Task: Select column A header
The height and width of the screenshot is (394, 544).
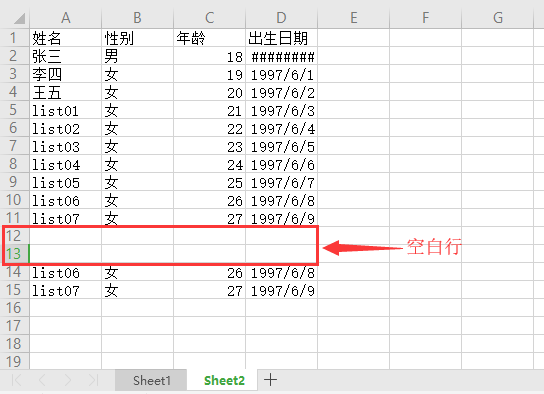Action: tap(66, 18)
